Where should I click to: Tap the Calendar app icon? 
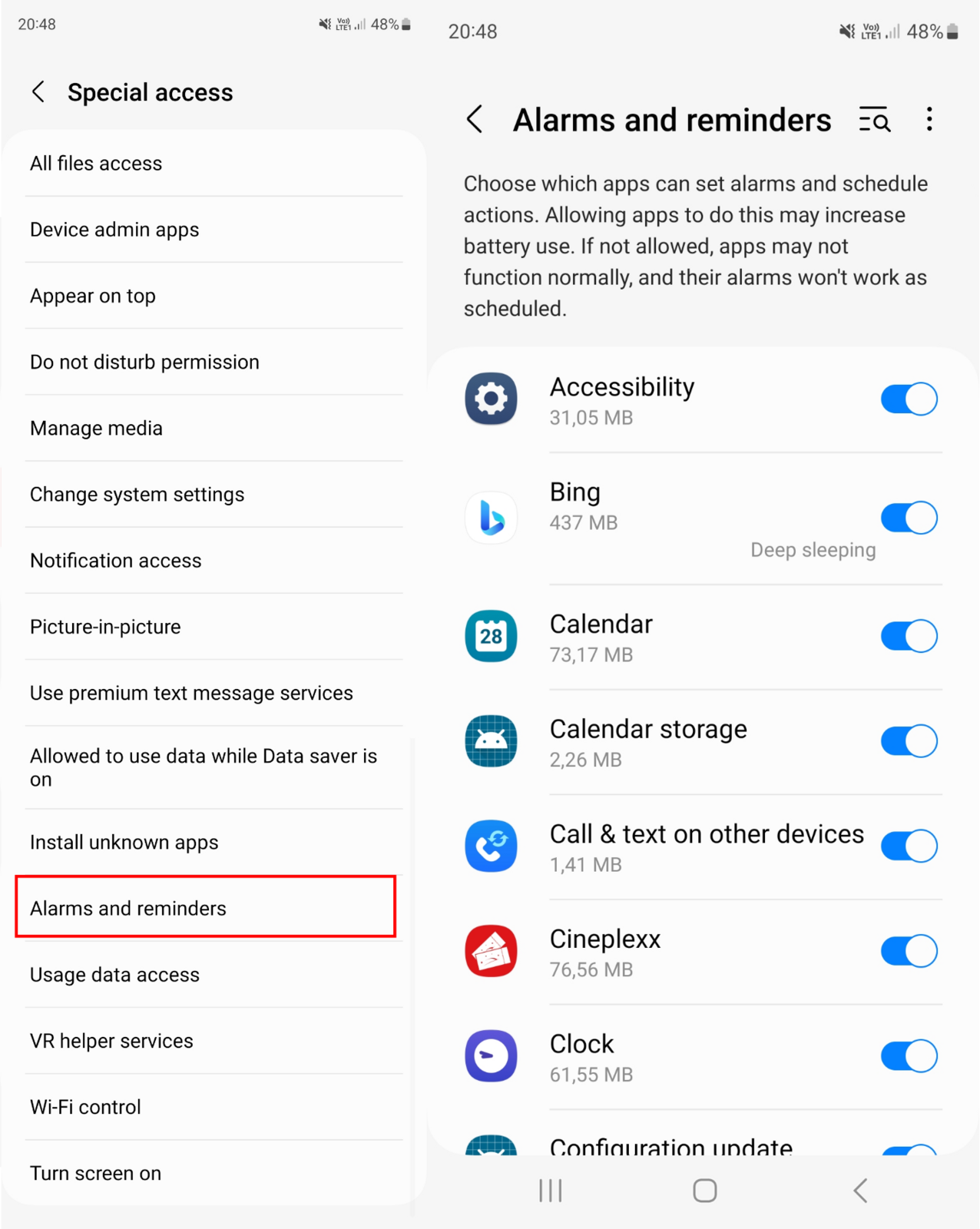[x=492, y=636]
